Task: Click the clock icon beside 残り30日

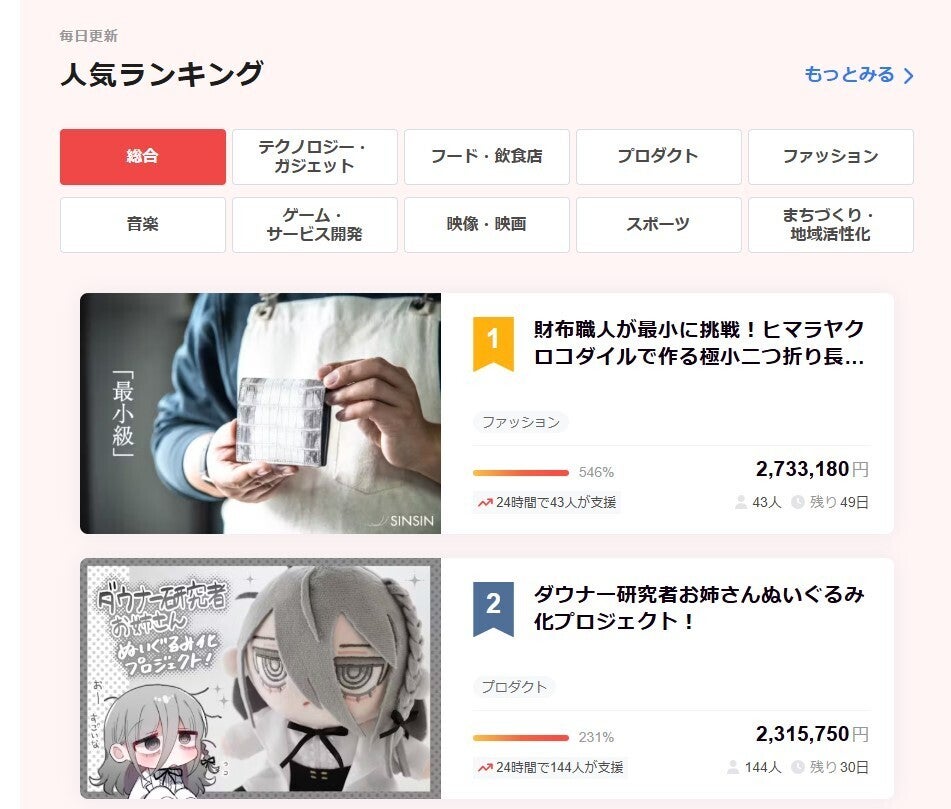Action: pyautogui.click(x=798, y=767)
